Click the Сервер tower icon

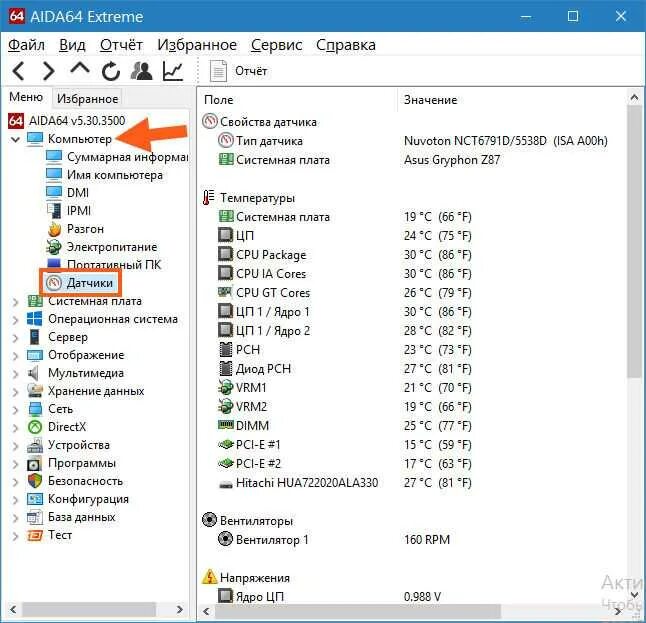click(35, 337)
